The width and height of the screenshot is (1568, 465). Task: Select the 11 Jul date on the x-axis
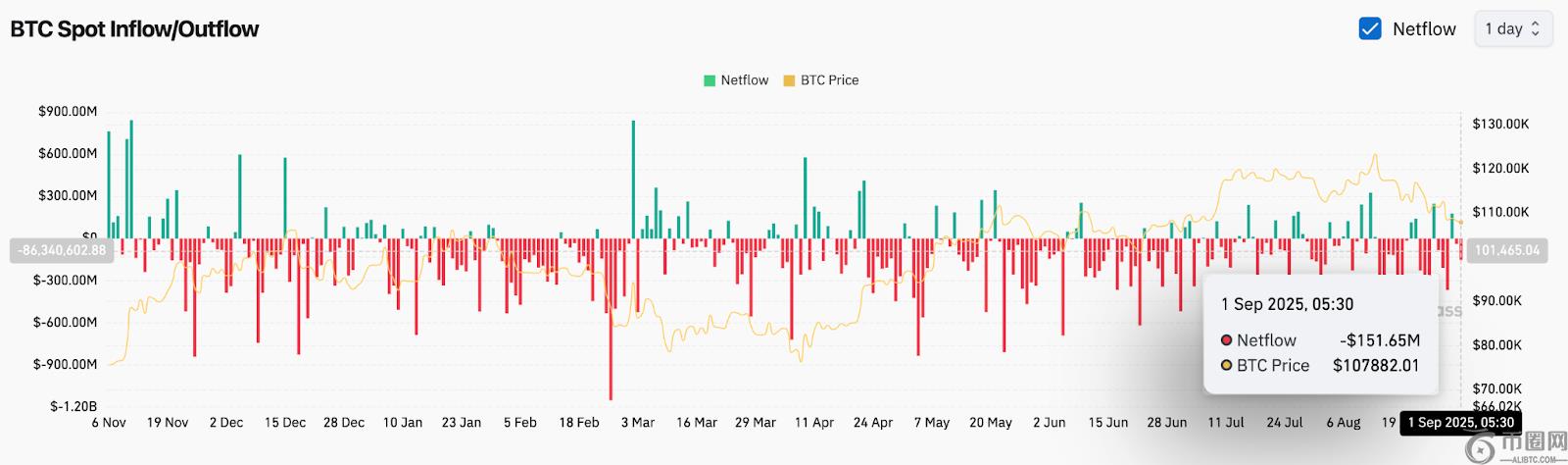[1225, 423]
